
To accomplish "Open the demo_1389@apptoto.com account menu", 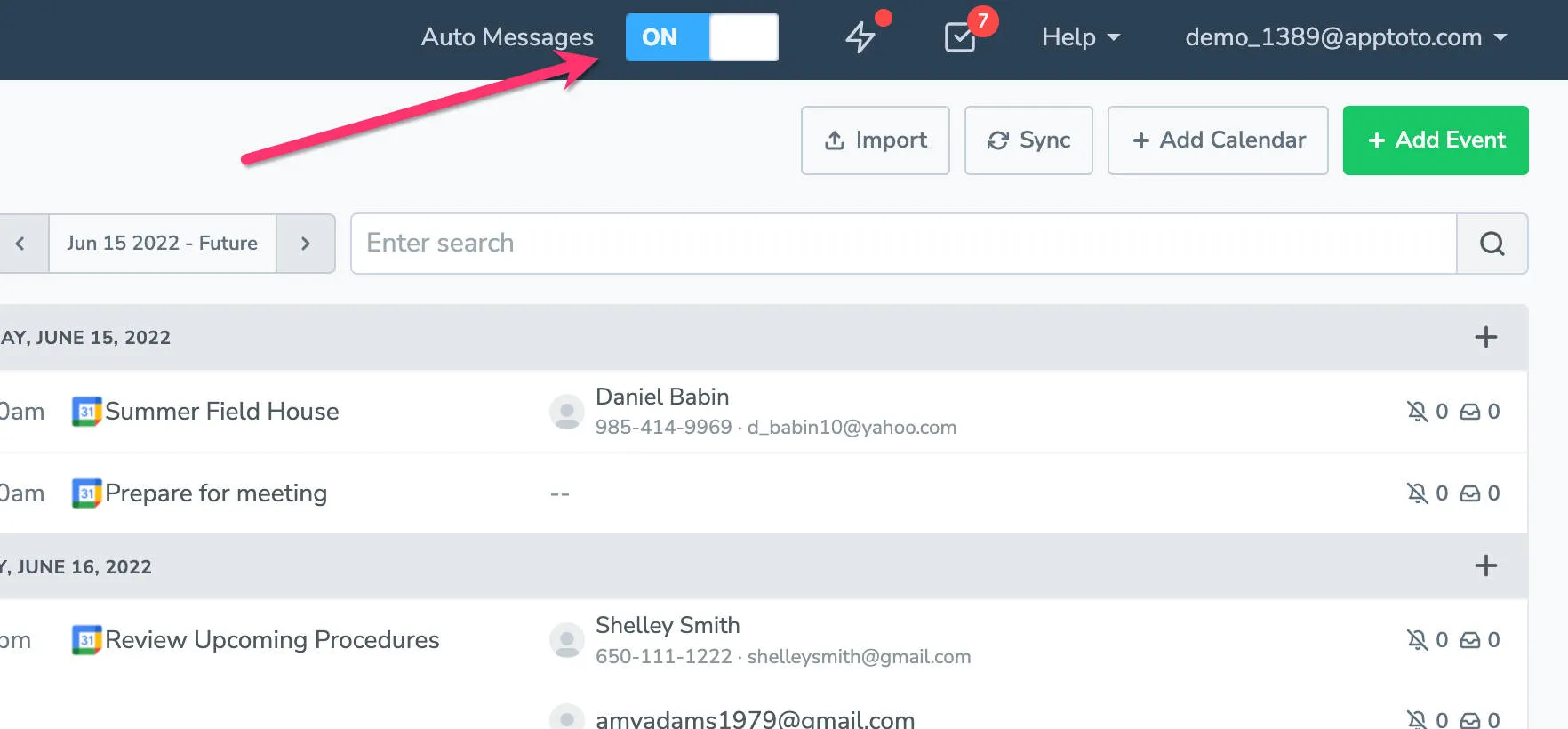I will [x=1346, y=37].
